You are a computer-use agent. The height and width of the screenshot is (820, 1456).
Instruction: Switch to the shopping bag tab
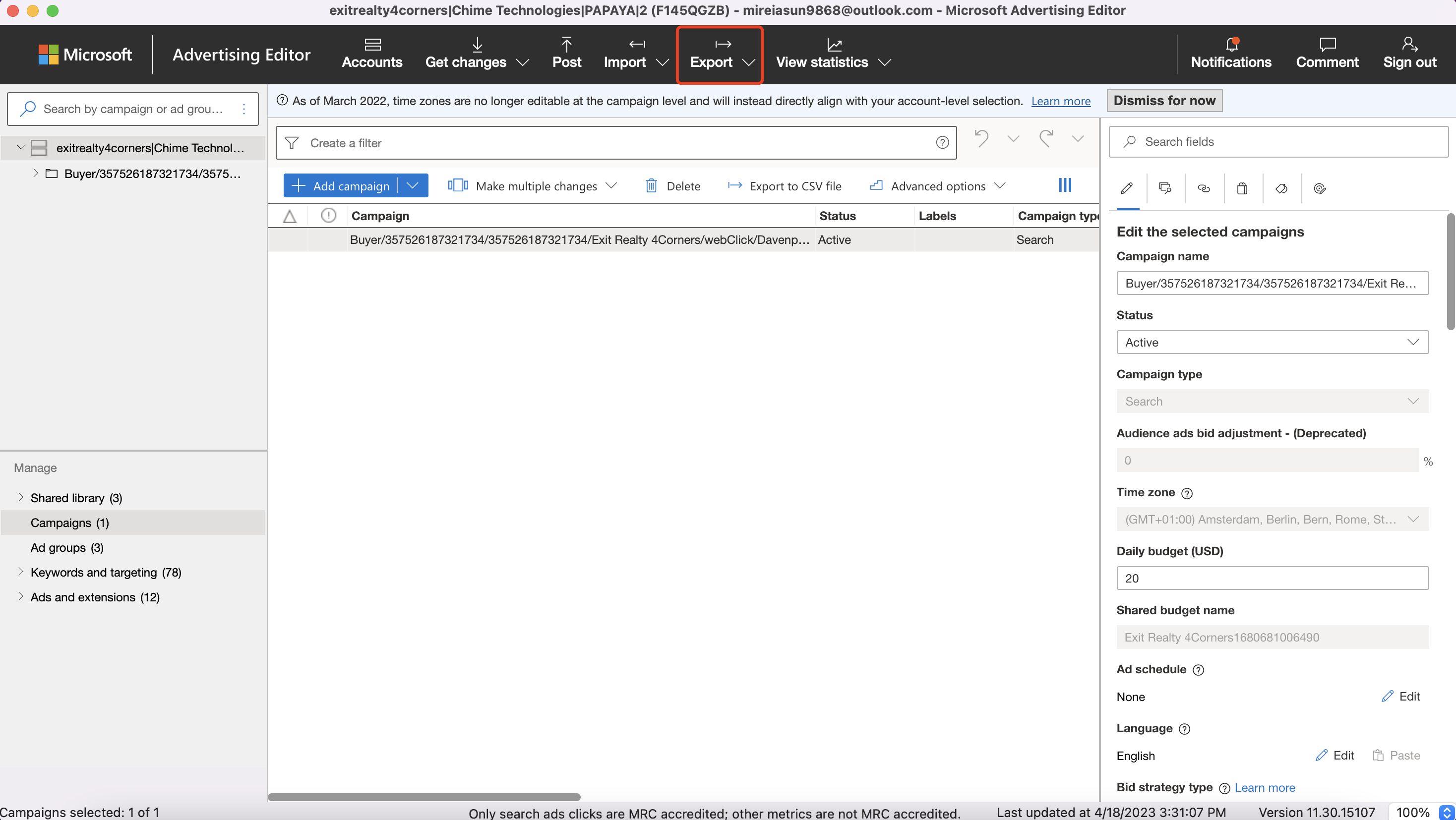tap(1242, 188)
